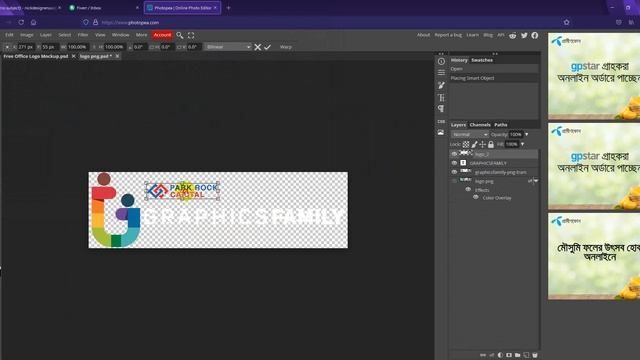640x360 pixels.
Task: Click the width percentage field
Action: click(77, 47)
